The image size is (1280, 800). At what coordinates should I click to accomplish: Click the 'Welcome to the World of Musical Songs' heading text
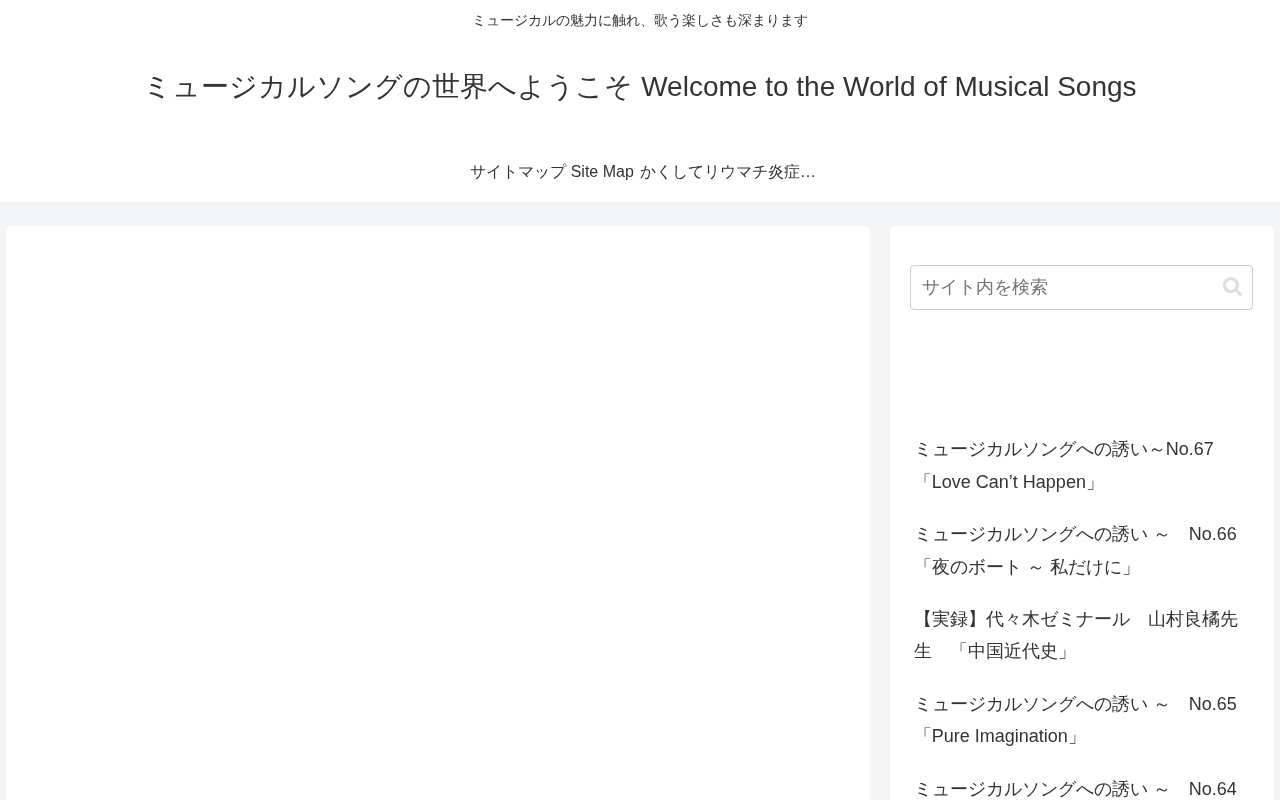pos(889,87)
